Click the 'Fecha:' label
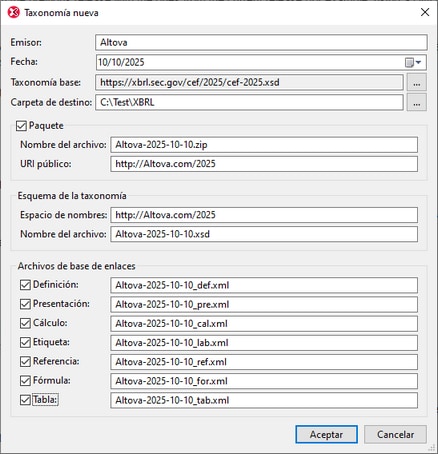Screen dimensions: 438x454 (x=24, y=62)
